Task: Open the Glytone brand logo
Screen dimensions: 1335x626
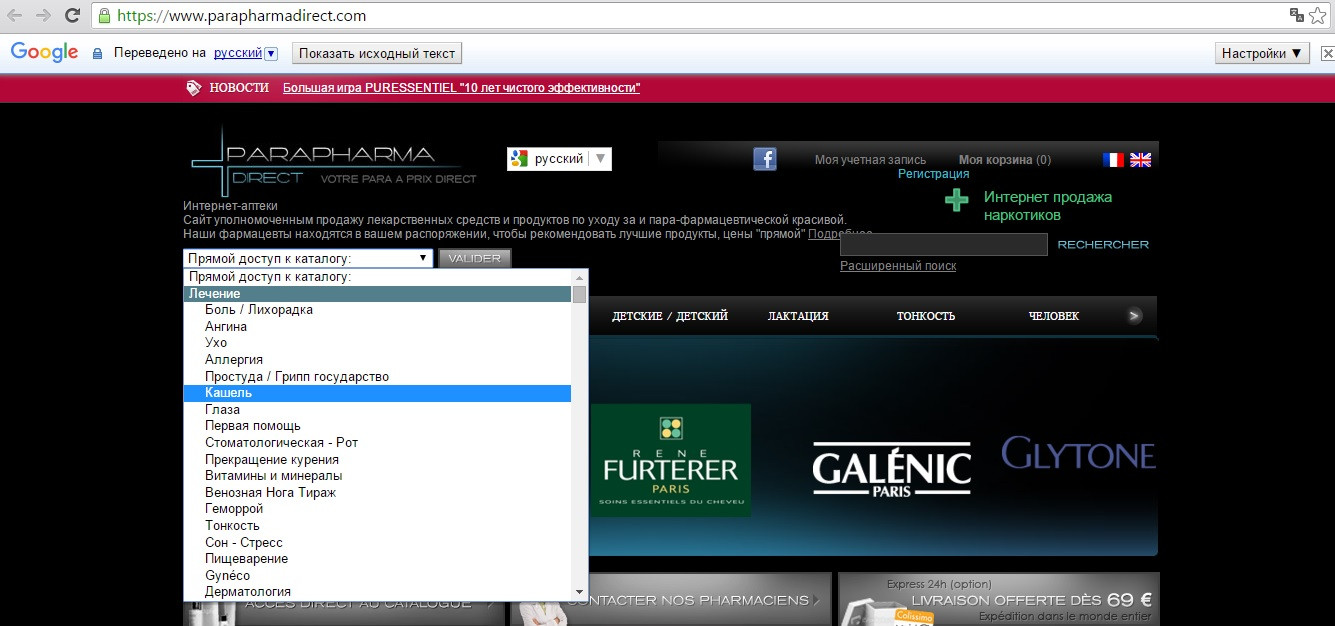Action: click(x=1079, y=454)
